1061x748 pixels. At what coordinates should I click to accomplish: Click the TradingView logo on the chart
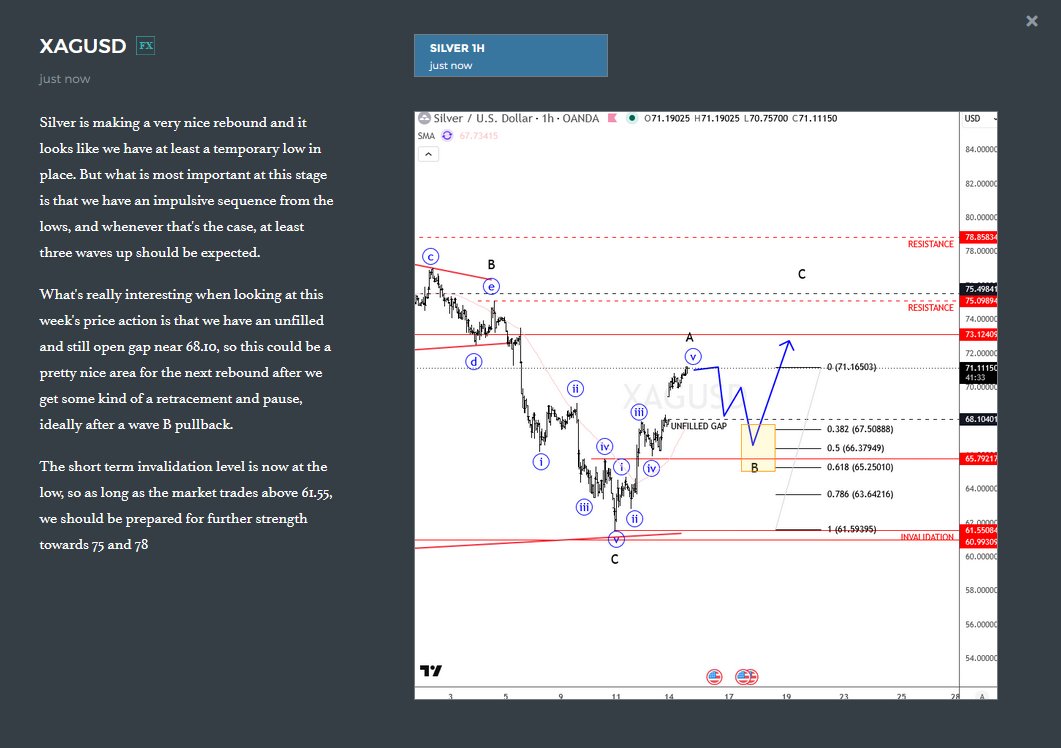click(431, 670)
